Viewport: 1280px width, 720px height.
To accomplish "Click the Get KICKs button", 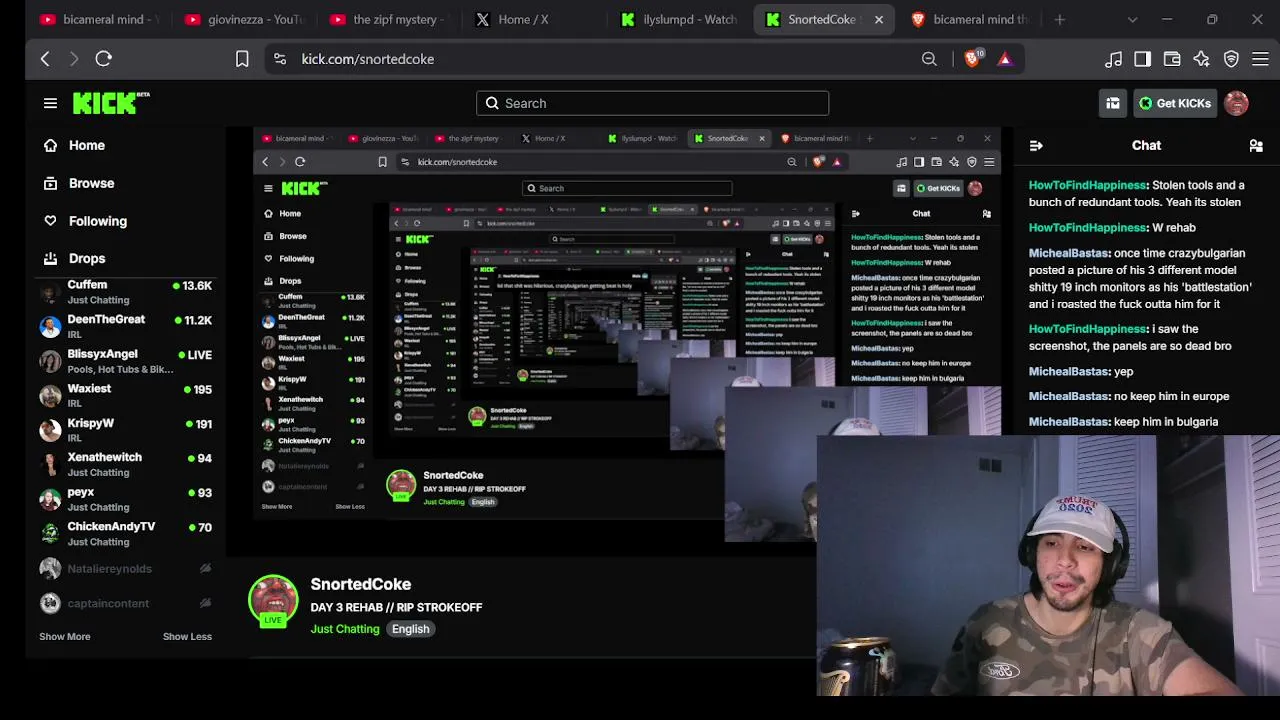I will pyautogui.click(x=1175, y=103).
